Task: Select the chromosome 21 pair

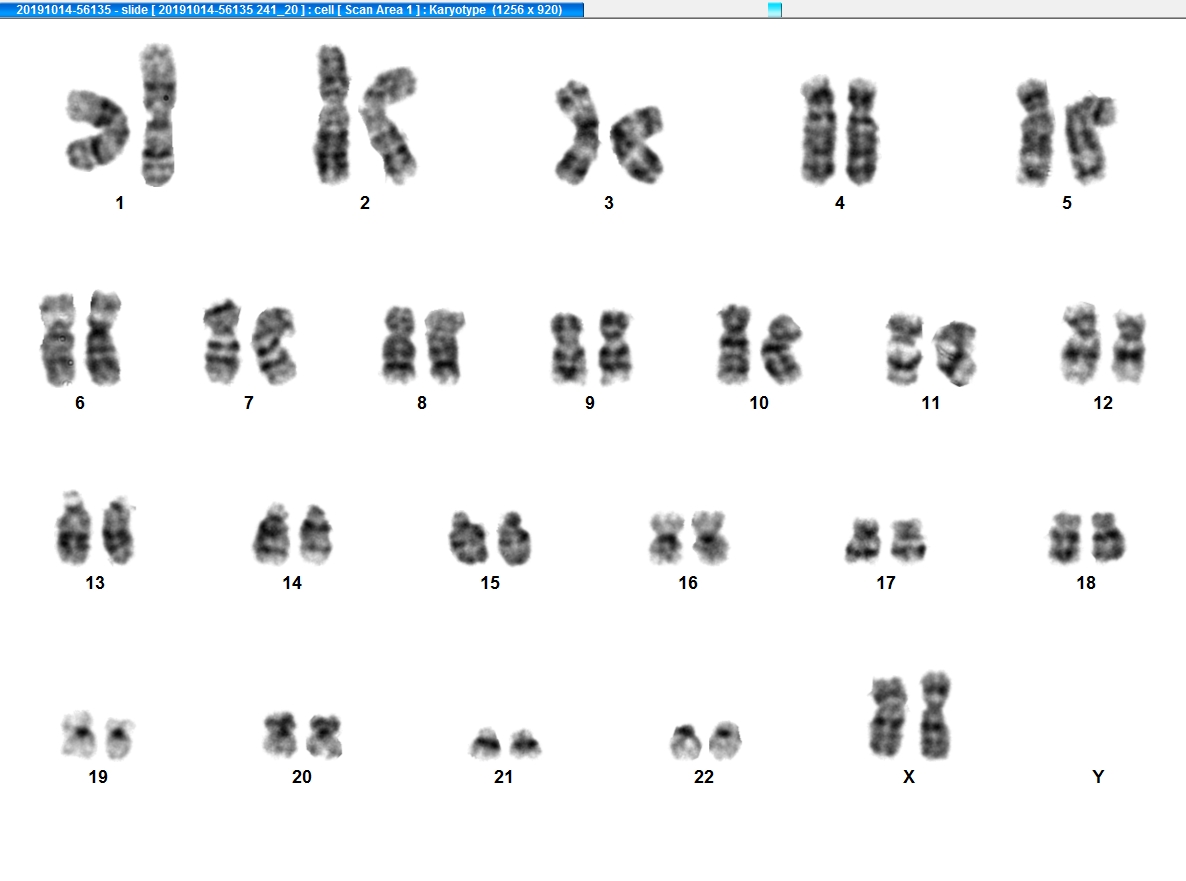Action: tap(505, 743)
